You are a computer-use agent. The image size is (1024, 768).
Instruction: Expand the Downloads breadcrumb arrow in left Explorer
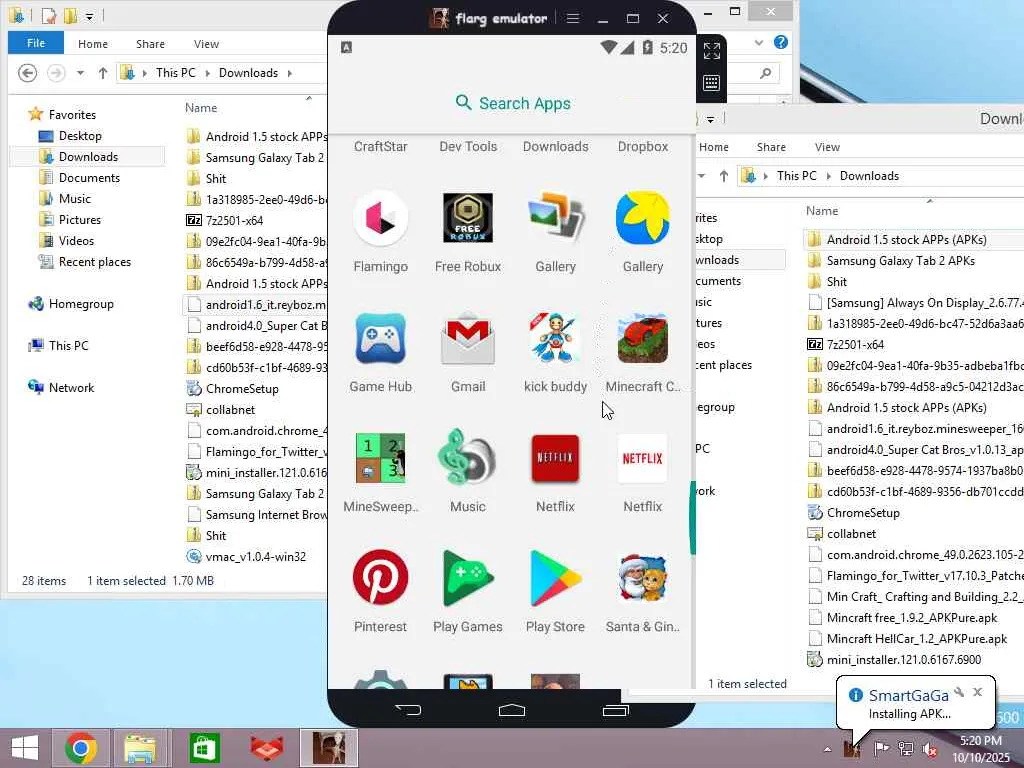289,73
